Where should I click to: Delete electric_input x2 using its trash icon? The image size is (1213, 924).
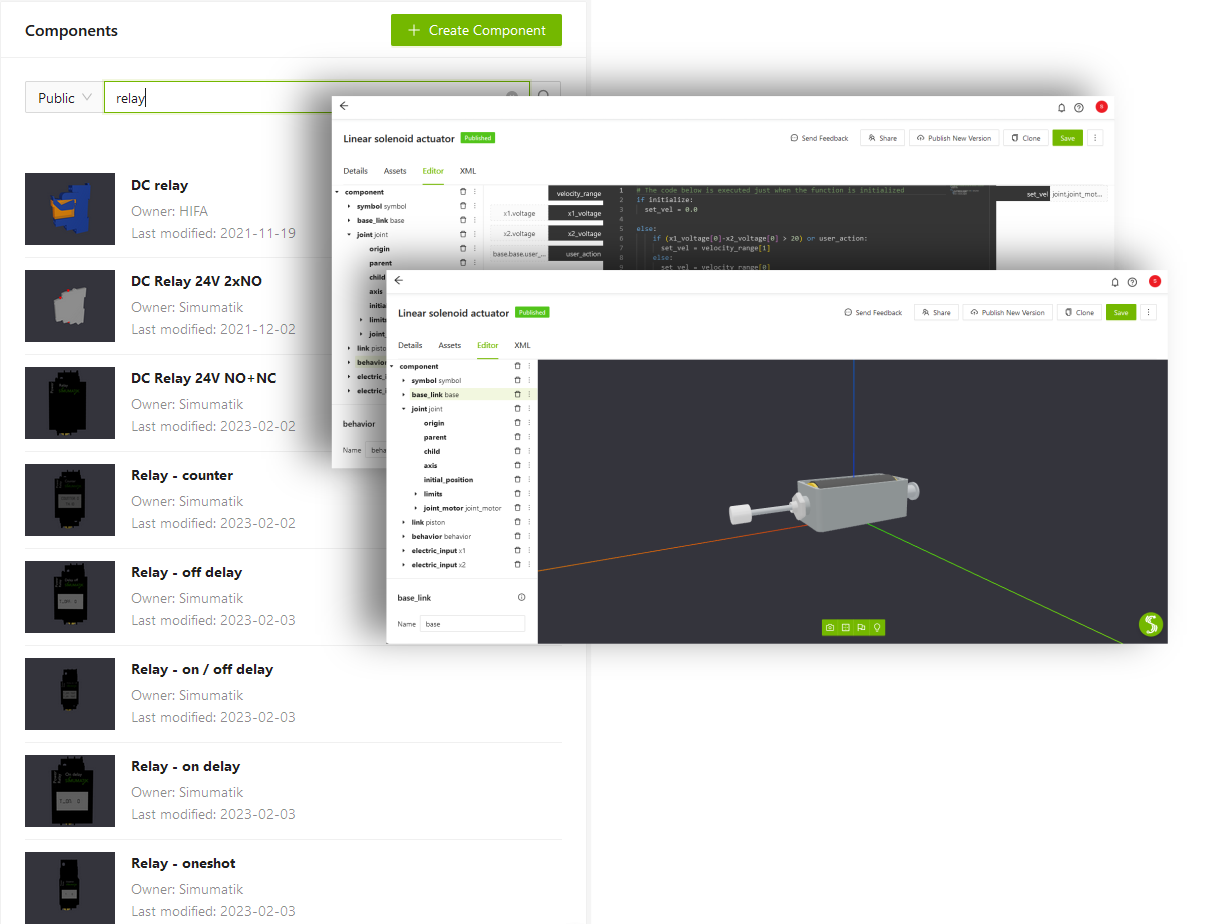tap(517, 565)
